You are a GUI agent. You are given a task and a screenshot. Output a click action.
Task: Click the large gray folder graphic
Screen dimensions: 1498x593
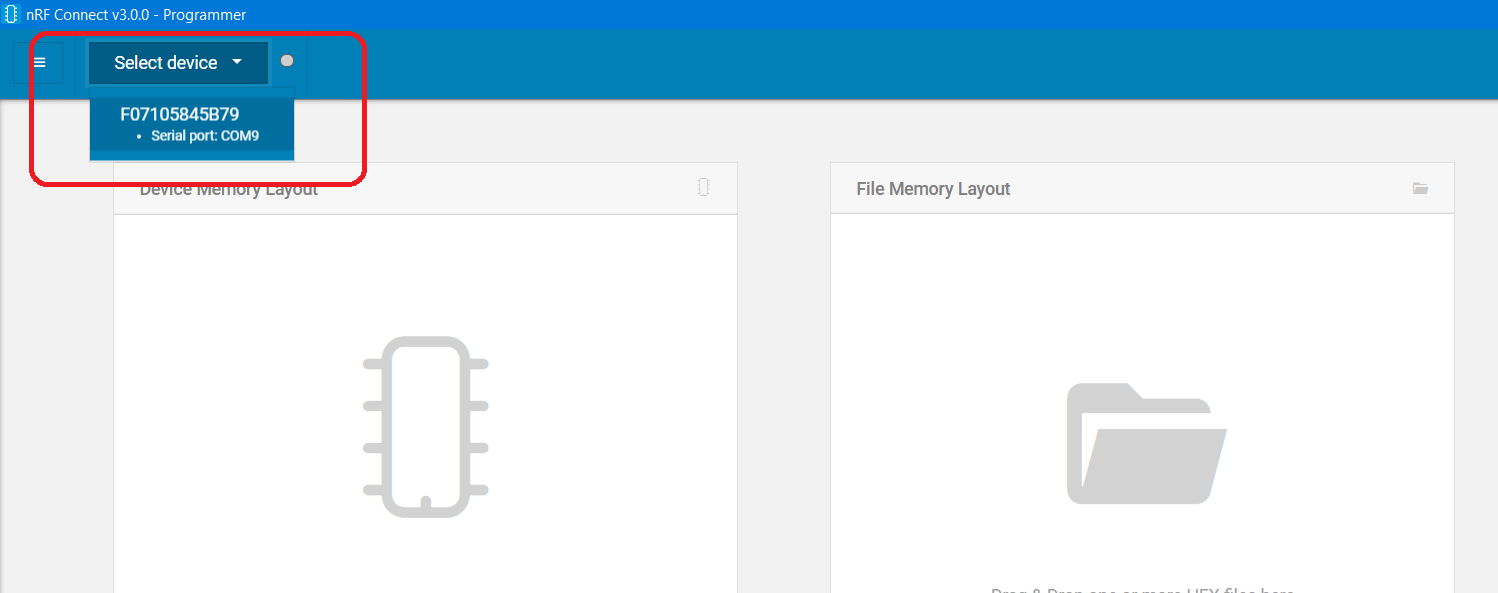tap(1146, 444)
